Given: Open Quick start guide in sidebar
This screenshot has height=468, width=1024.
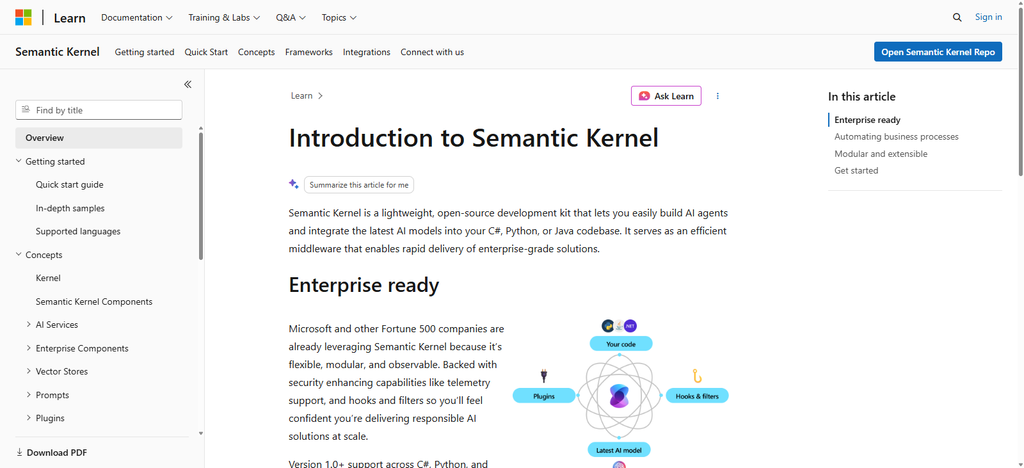Looking at the screenshot, I should [69, 185].
